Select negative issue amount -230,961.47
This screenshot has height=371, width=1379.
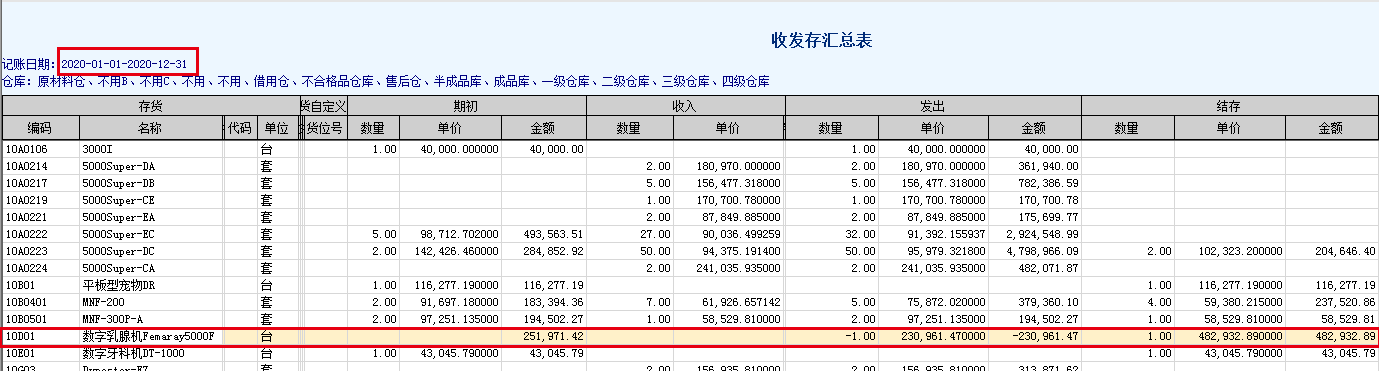1046,337
